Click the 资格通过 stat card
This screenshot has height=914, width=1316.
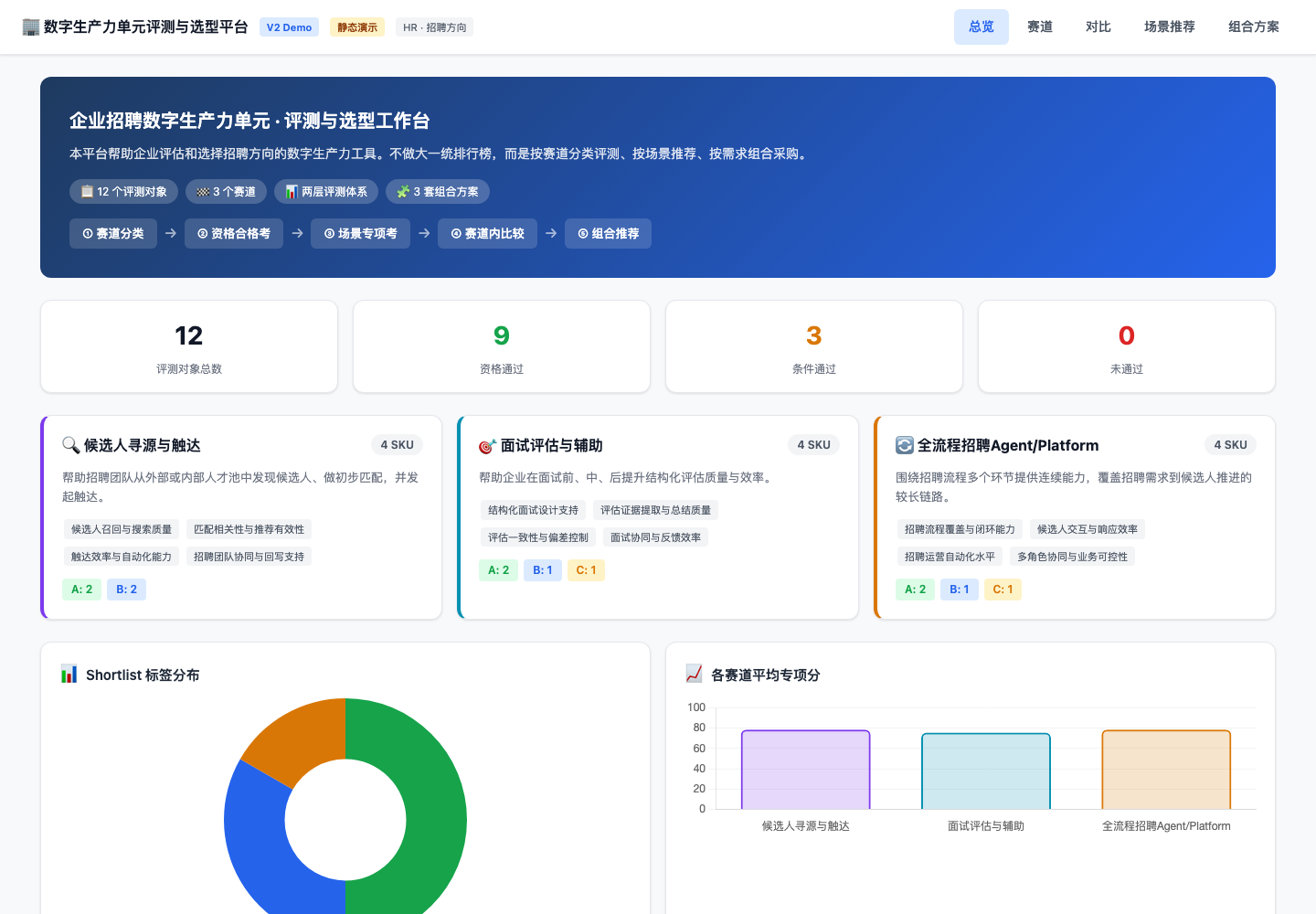point(502,346)
